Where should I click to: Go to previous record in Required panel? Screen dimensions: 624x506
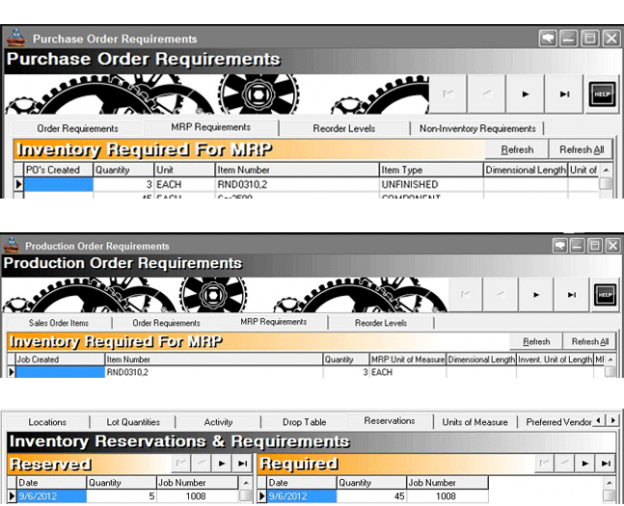565,463
